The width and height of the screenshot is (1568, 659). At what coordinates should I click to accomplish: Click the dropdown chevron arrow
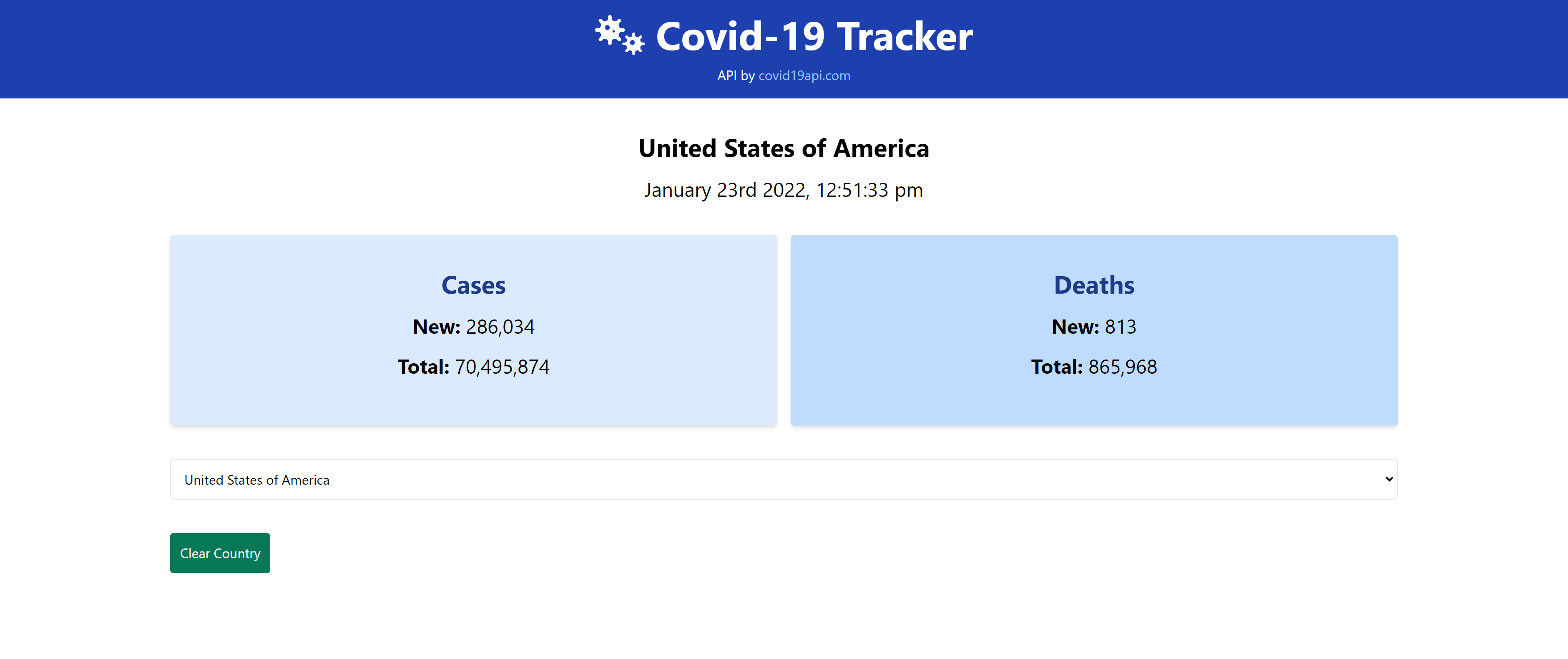pos(1389,479)
